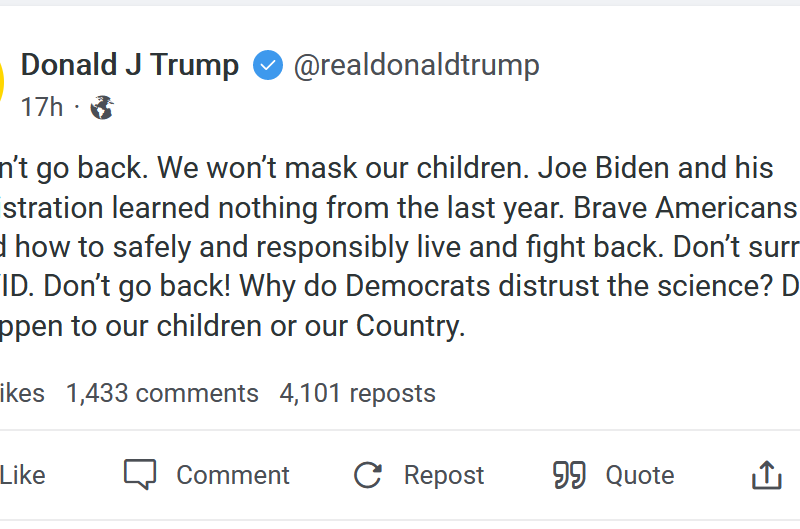800x529 pixels.
Task: Click the globe public visibility icon
Action: coord(102,108)
